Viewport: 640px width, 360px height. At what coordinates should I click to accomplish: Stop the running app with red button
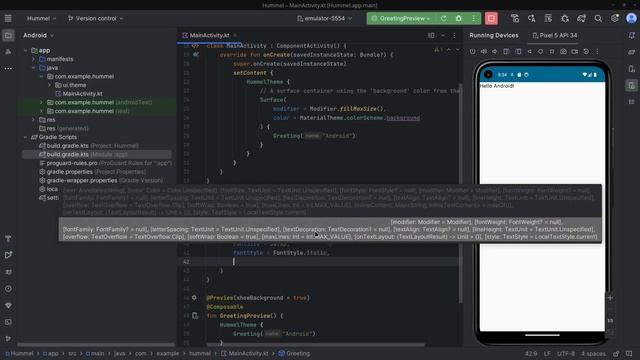click(491, 18)
